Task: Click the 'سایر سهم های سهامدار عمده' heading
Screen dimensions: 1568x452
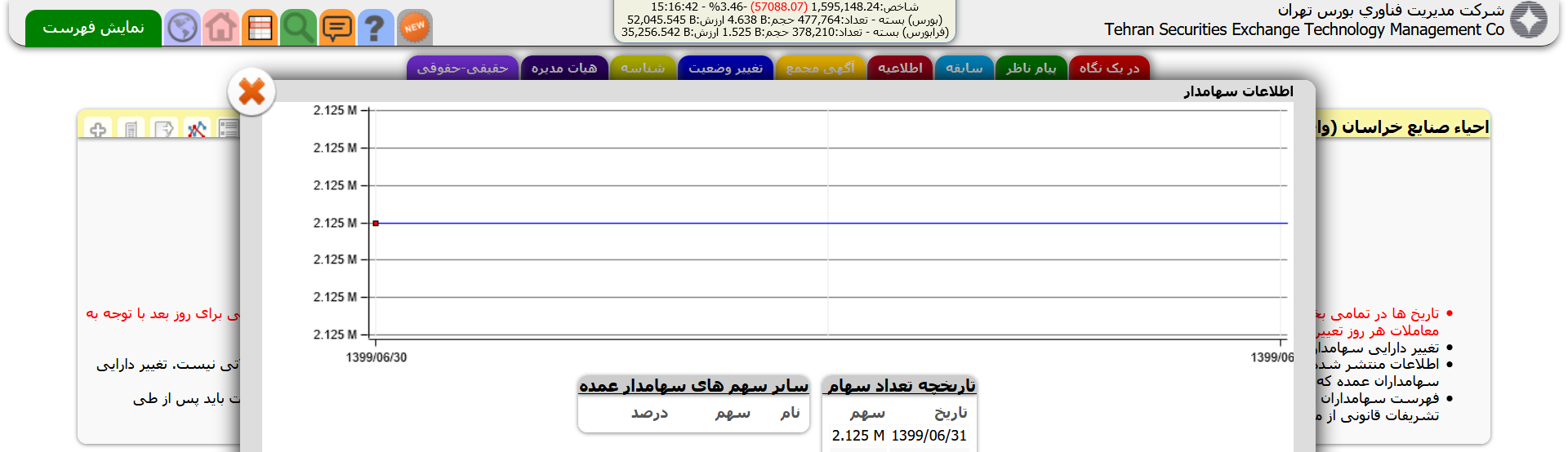Action: point(693,385)
